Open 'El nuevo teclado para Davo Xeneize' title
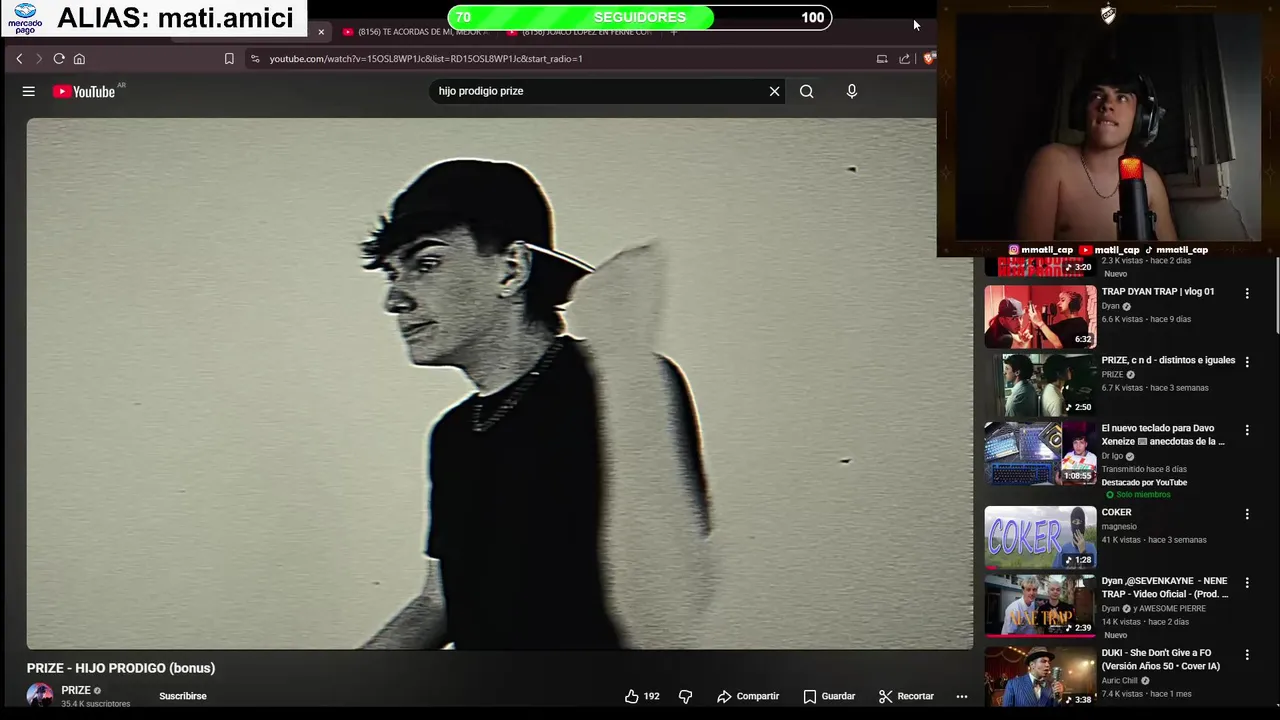 tap(1164, 435)
